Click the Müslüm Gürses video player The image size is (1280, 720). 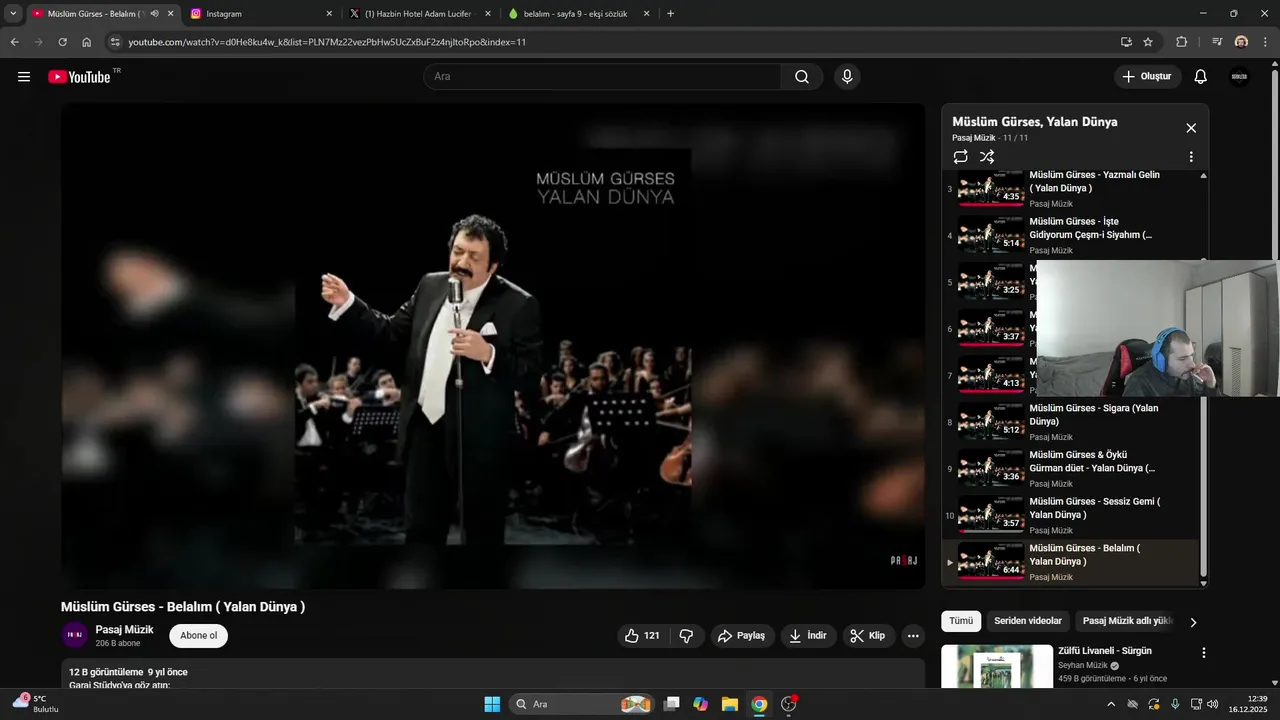493,346
